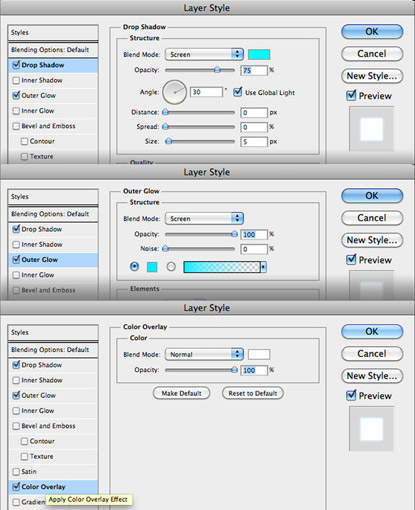Toggle Use Global Light checkbox
Screen dimensions: 415x510
pyautogui.click(x=238, y=92)
